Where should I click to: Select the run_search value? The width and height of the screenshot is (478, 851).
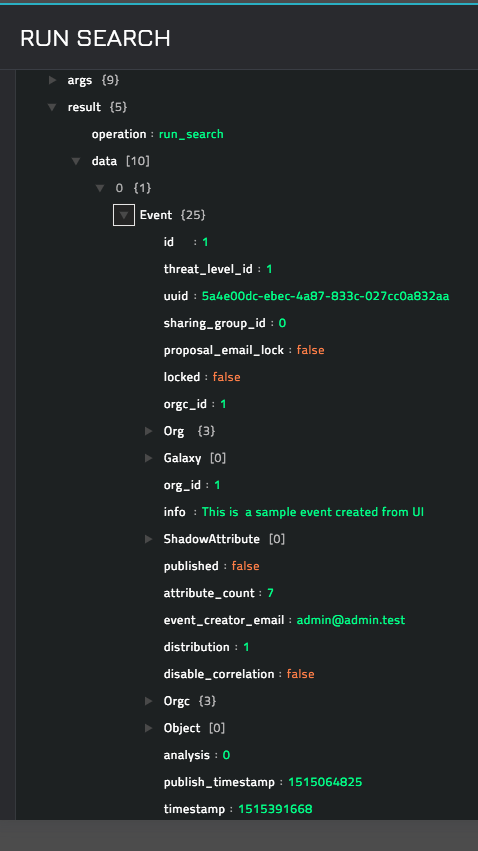pos(191,134)
